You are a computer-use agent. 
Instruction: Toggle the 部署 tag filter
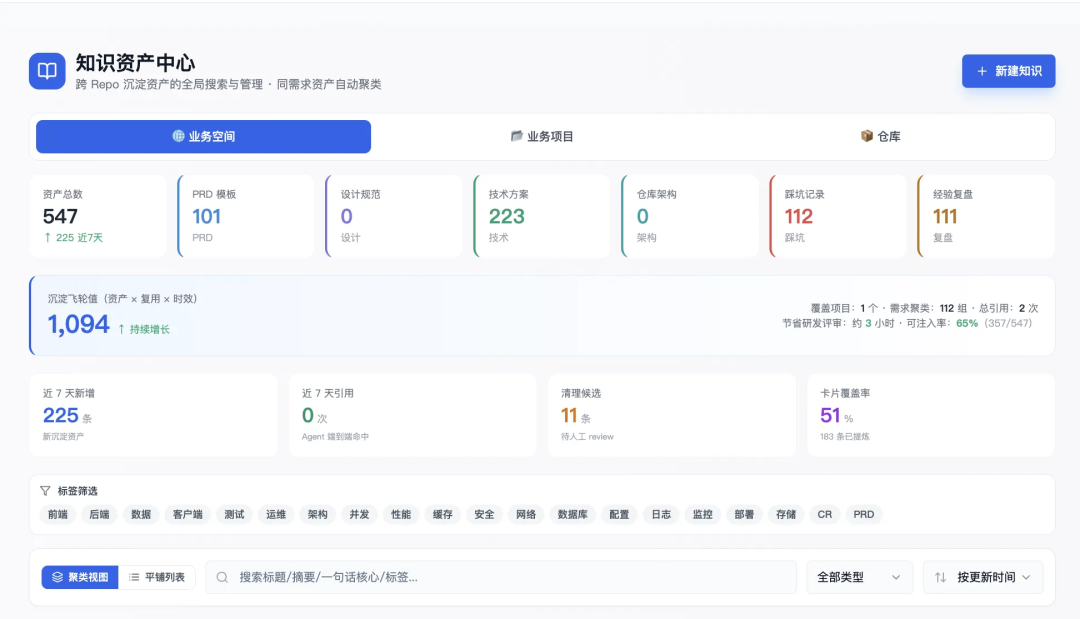coord(744,514)
